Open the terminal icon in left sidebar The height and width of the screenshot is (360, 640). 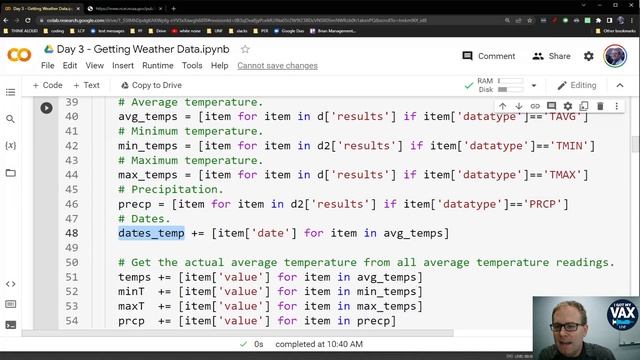[x=11, y=325]
